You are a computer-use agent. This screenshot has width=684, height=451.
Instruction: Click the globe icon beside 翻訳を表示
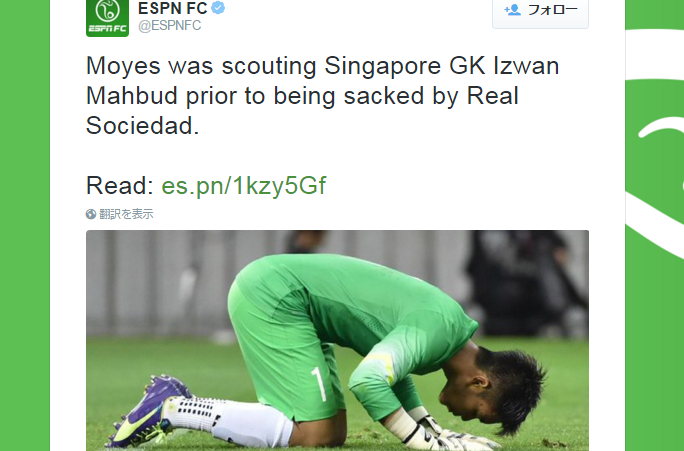(x=91, y=214)
